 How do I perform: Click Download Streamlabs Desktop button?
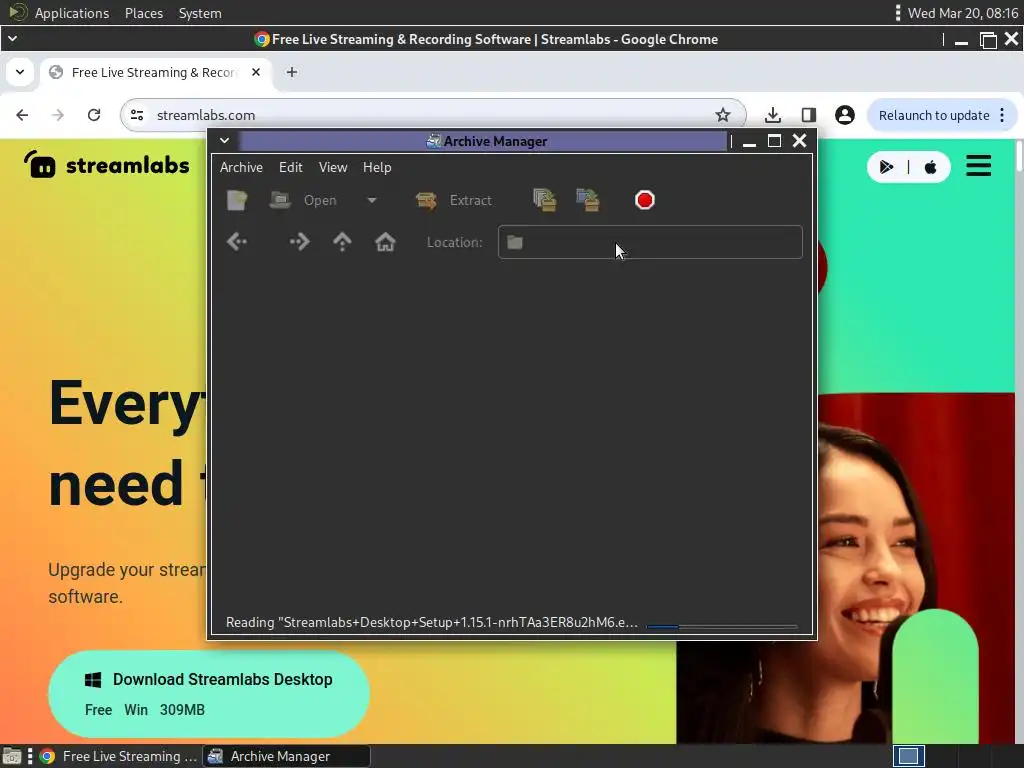209,694
